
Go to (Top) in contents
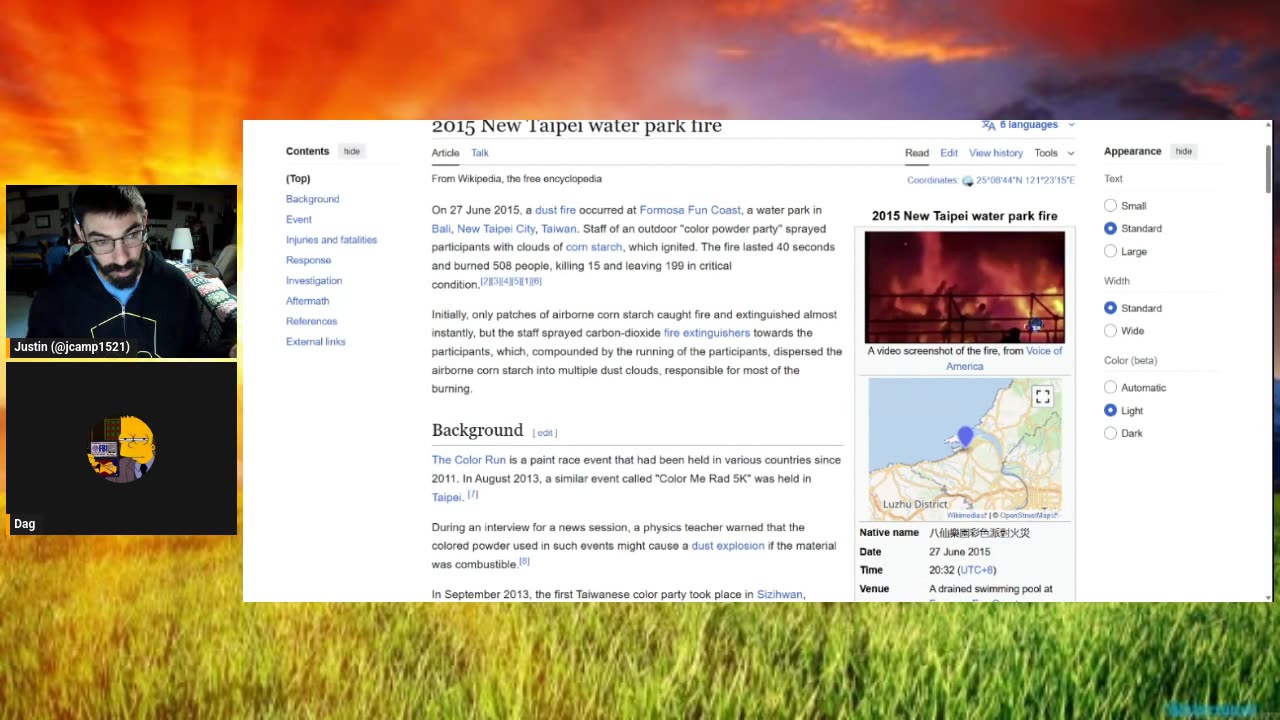(x=298, y=179)
